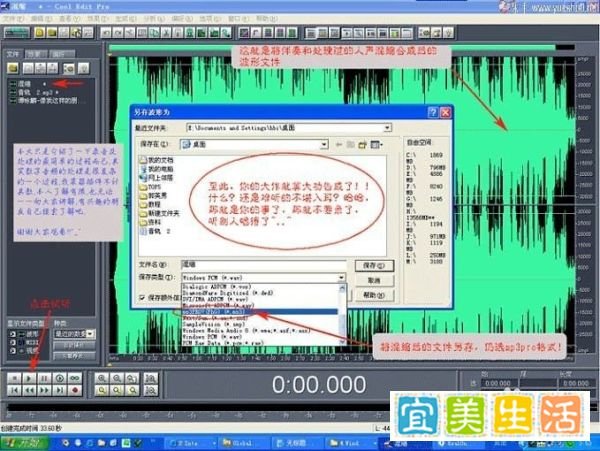Click the File name input field
The width and height of the screenshot is (600, 451).
(264, 265)
